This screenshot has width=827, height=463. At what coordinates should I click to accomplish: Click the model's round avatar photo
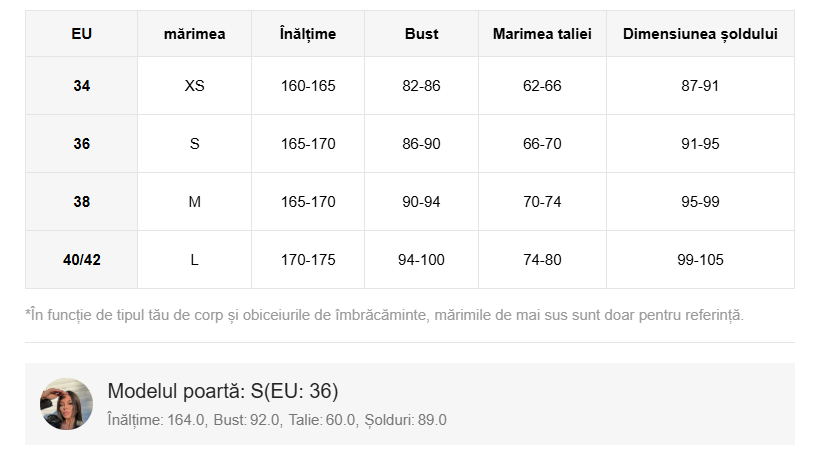click(67, 404)
